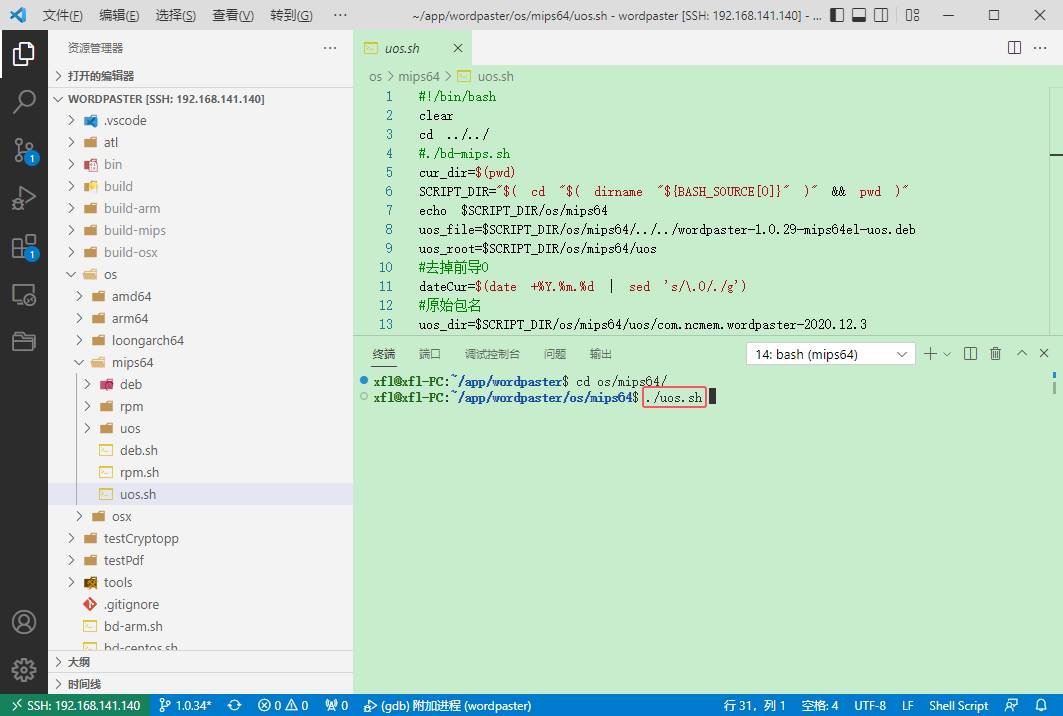The image size is (1063, 716).
Task: Open the Remote Explorer view
Action: [x=24, y=294]
